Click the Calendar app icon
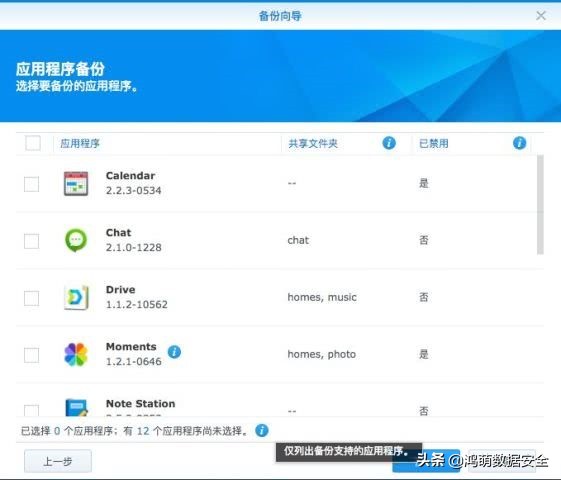 point(75,183)
